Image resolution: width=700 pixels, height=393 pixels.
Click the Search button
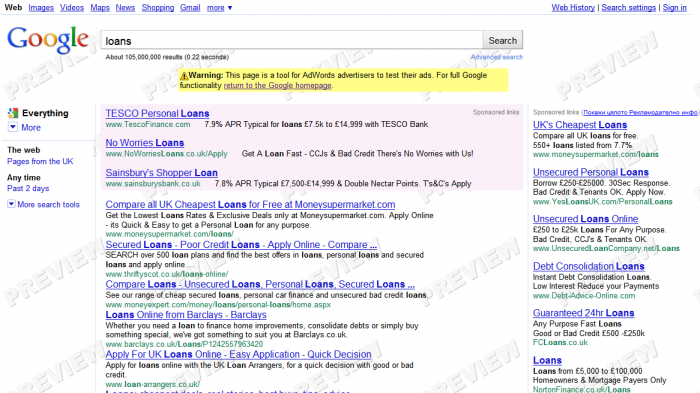click(503, 40)
